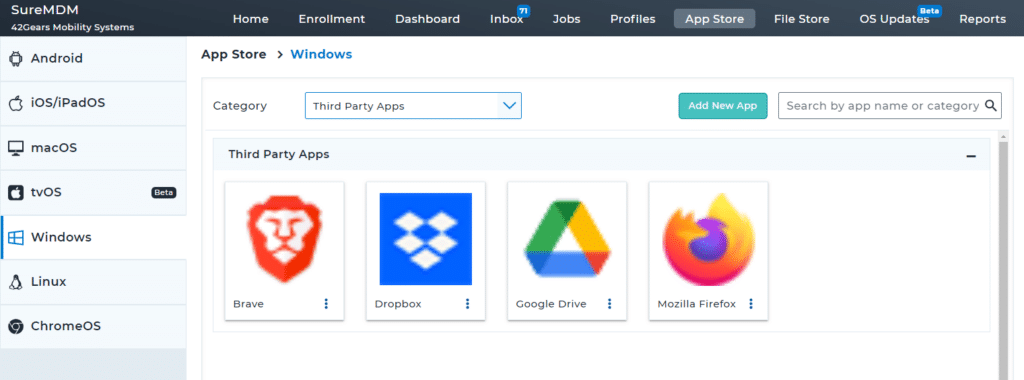
Task: Open the Dropbox three-dot options menu
Action: [468, 304]
